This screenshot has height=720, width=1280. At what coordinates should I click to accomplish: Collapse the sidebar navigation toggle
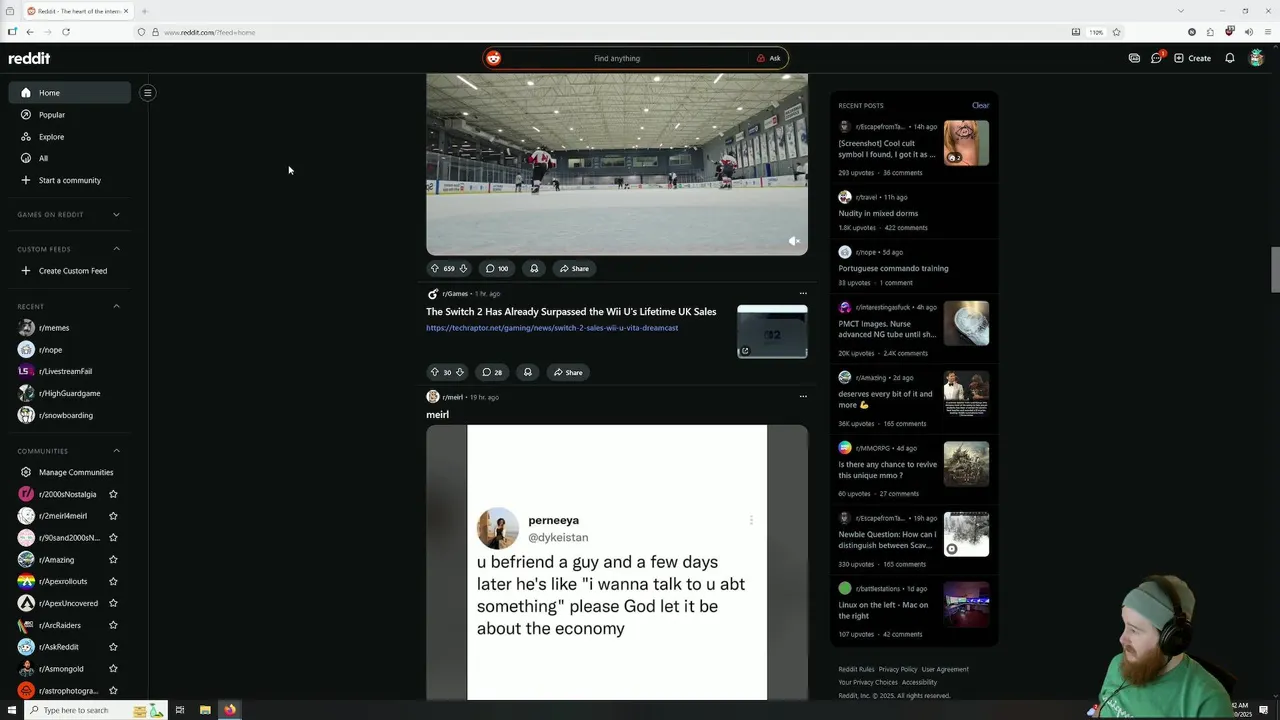147,93
